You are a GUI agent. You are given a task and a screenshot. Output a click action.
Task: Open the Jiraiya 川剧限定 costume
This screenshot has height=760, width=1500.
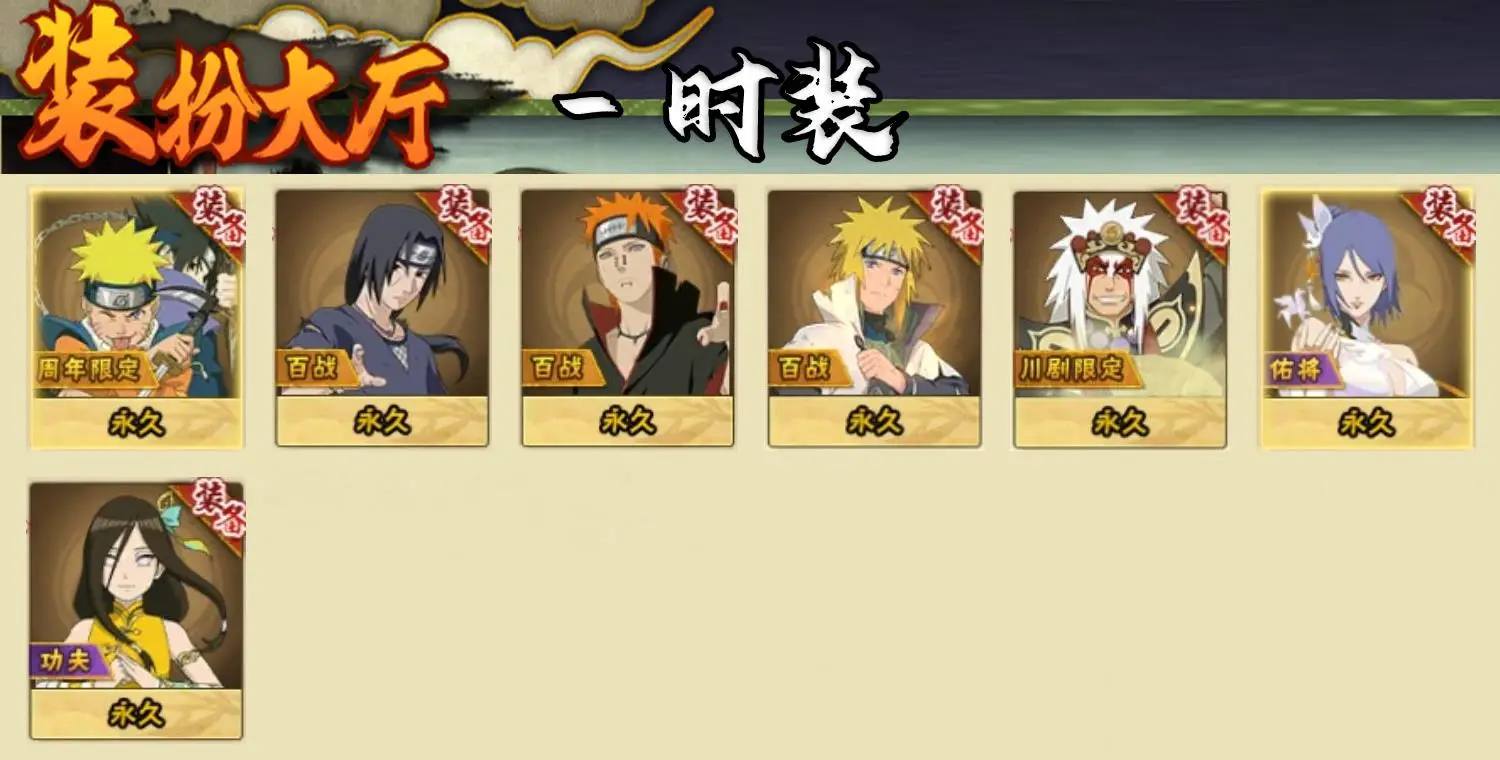click(1120, 318)
